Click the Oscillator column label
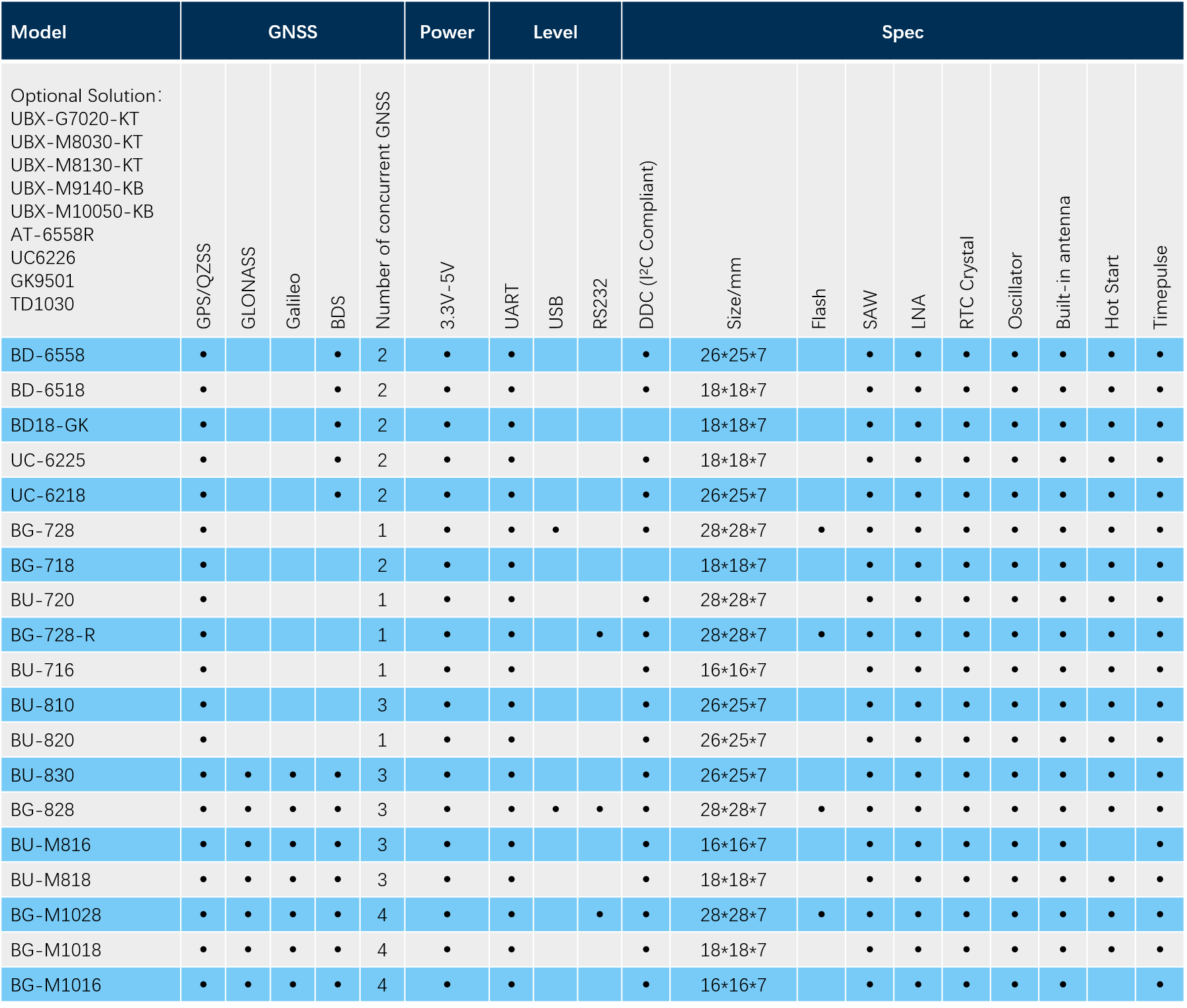Image resolution: width=1187 pixels, height=1008 pixels. 1015,291
